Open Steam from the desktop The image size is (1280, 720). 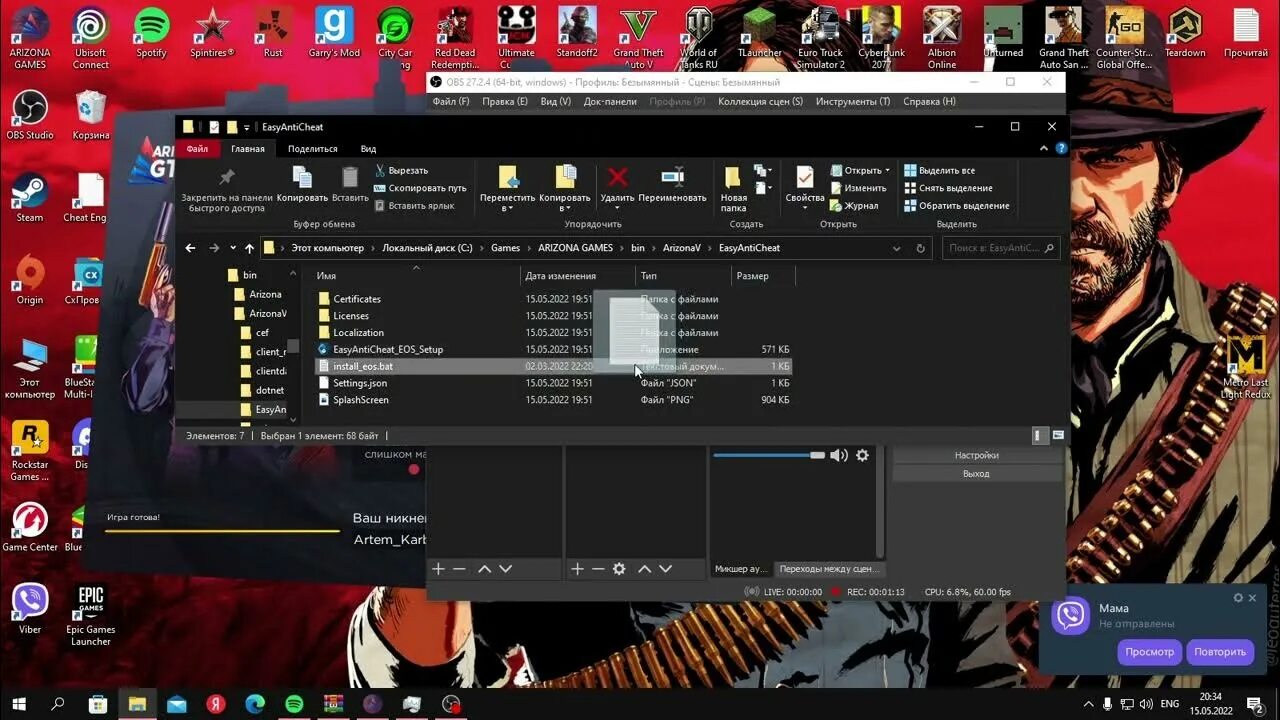tap(30, 197)
